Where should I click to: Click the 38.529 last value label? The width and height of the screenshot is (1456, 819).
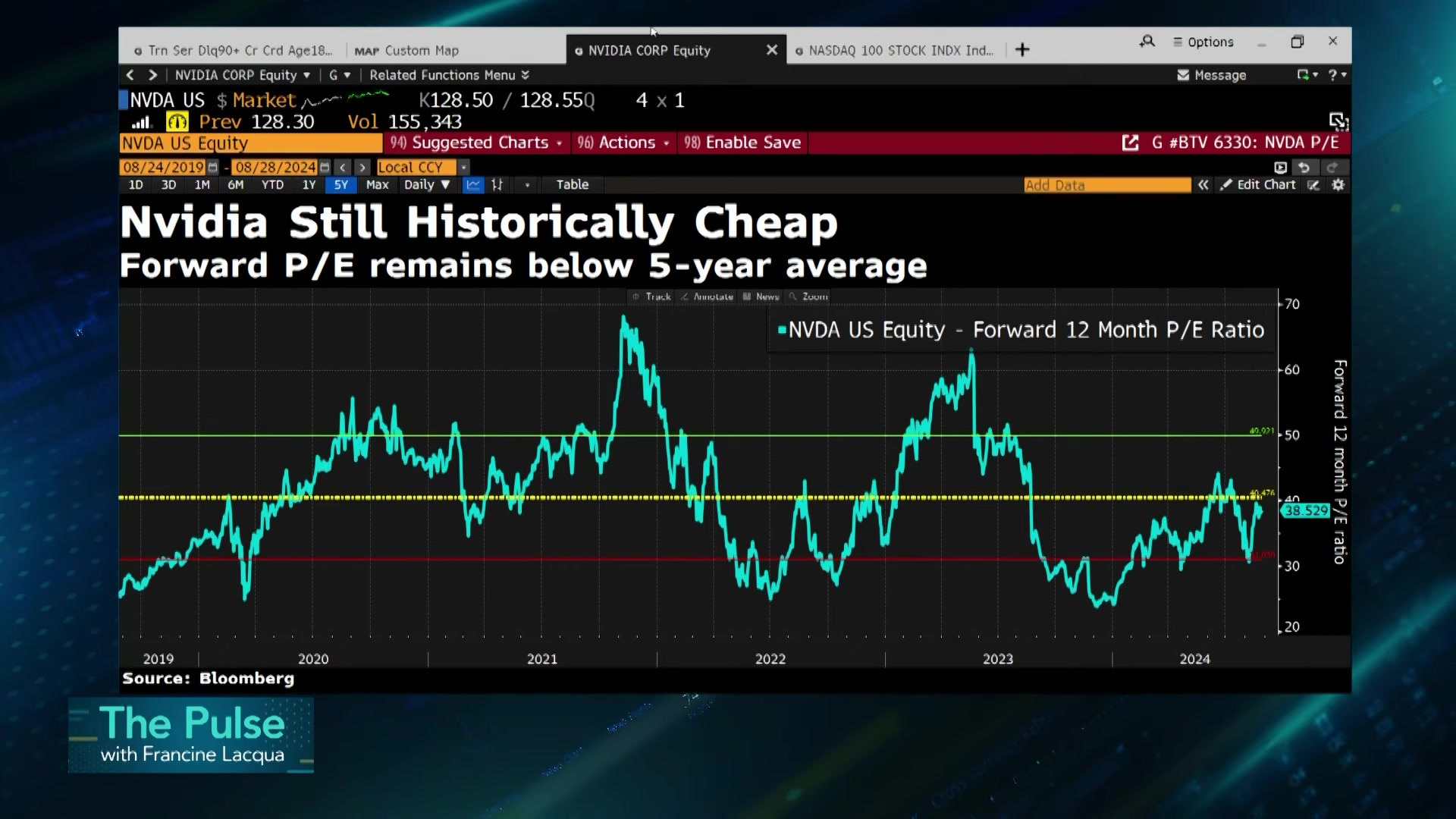click(x=1306, y=510)
